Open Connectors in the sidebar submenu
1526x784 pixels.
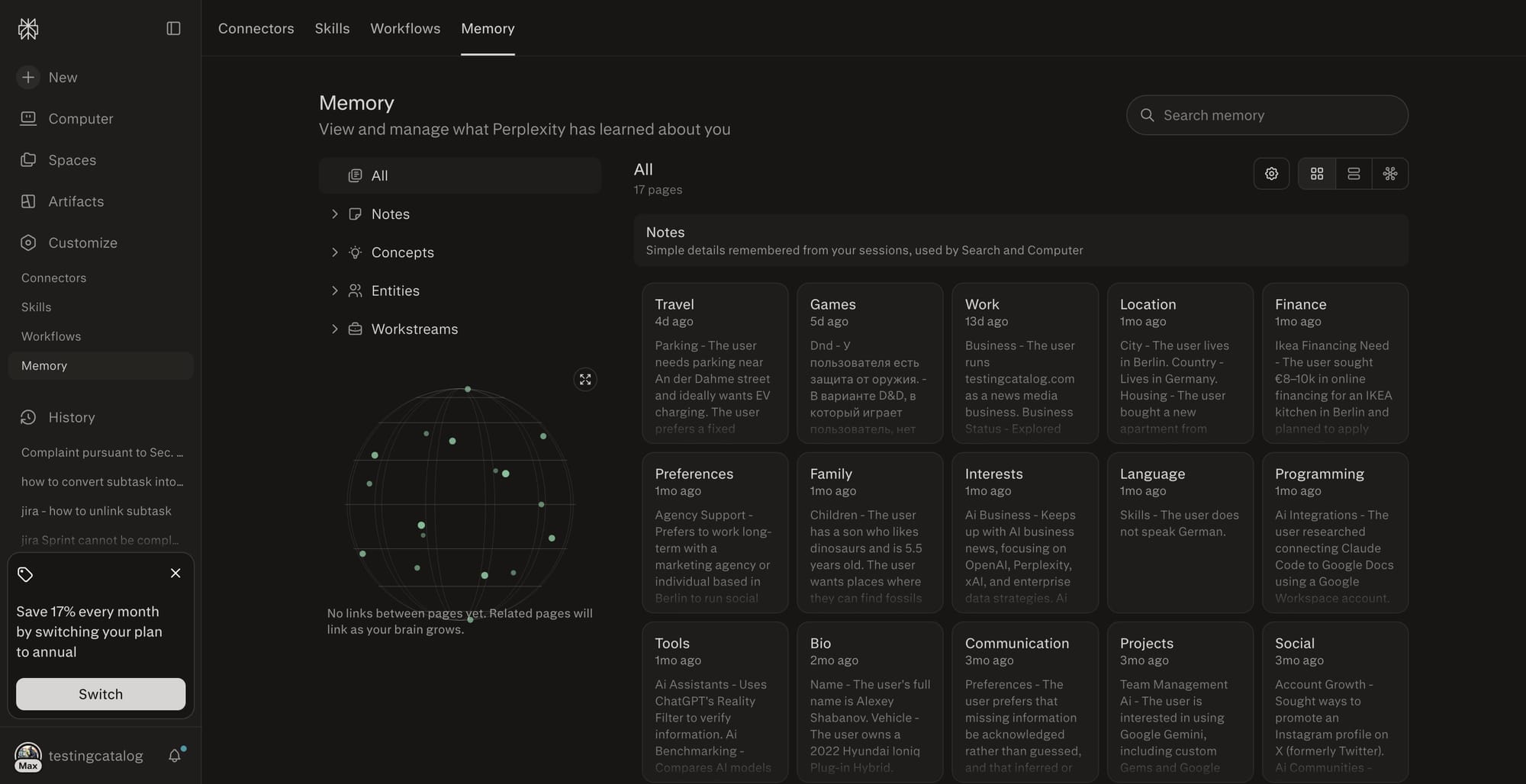pos(53,278)
